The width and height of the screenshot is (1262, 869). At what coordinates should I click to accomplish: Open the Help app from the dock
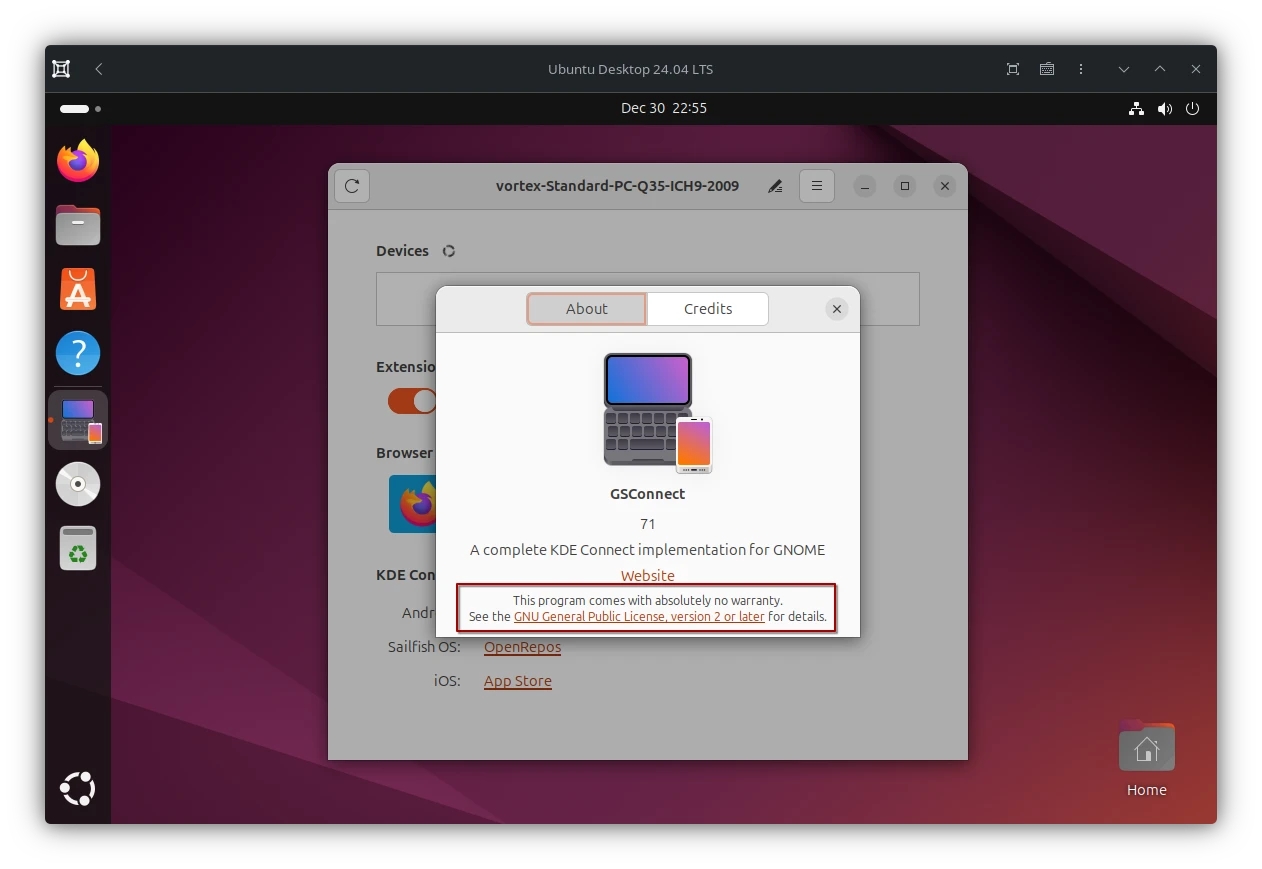tap(77, 353)
